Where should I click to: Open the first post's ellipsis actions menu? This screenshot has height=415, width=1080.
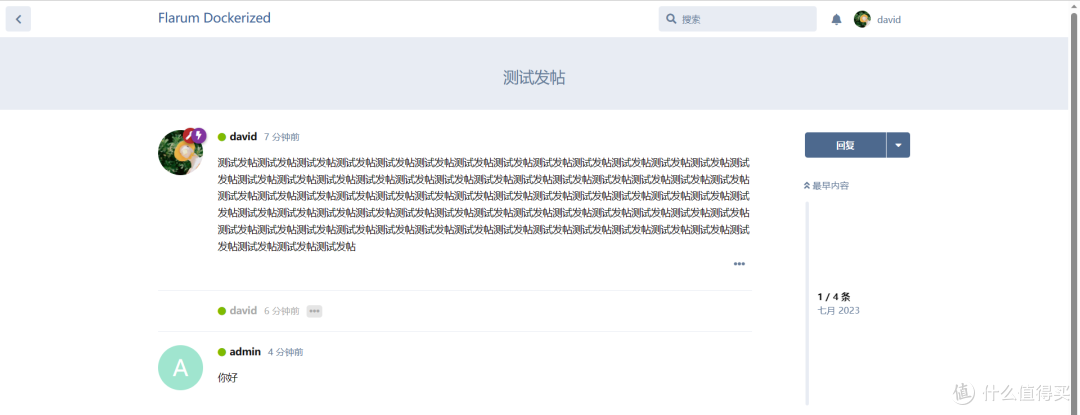(x=739, y=264)
